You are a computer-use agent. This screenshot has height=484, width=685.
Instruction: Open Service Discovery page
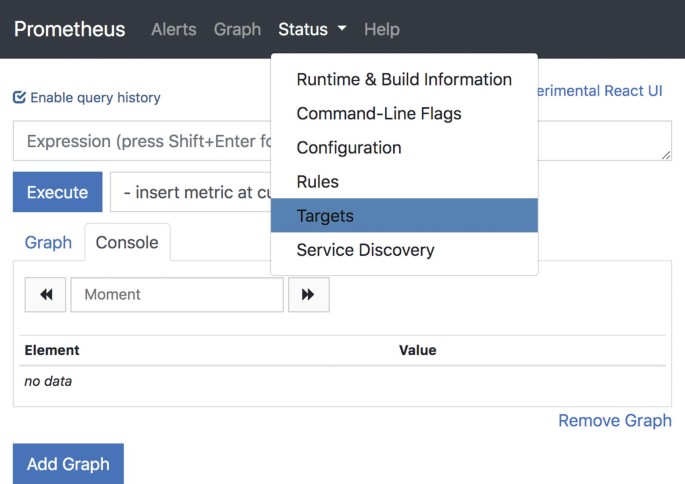coord(365,250)
